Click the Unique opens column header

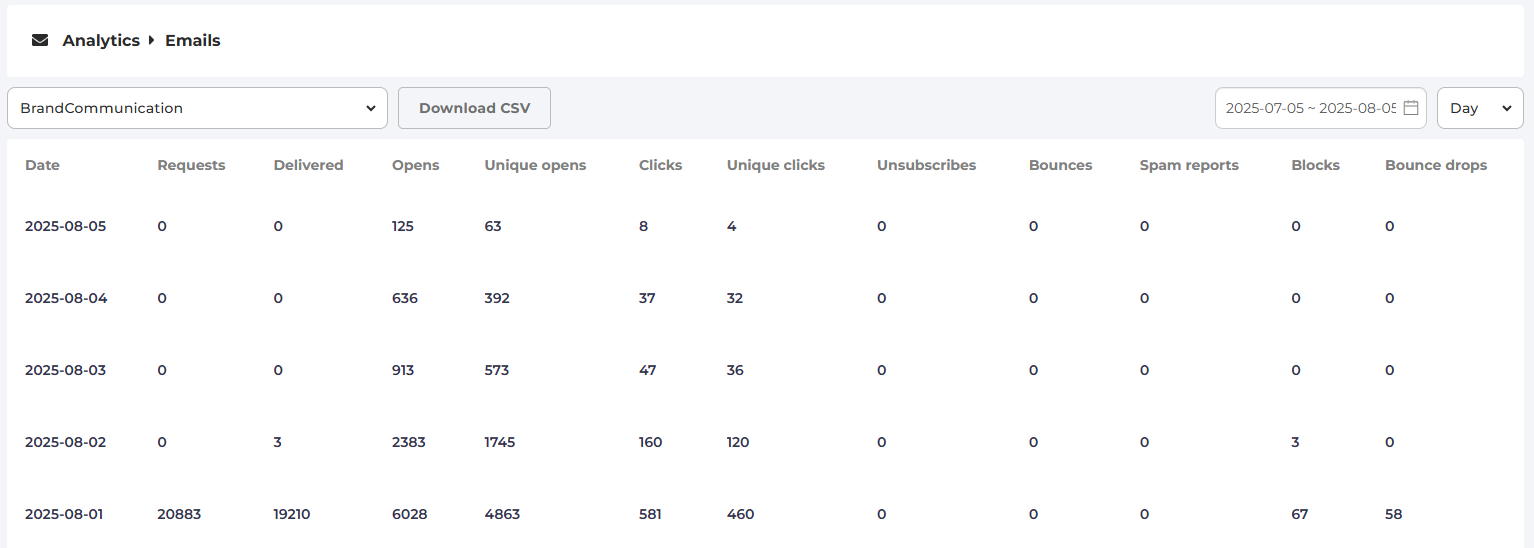535,166
